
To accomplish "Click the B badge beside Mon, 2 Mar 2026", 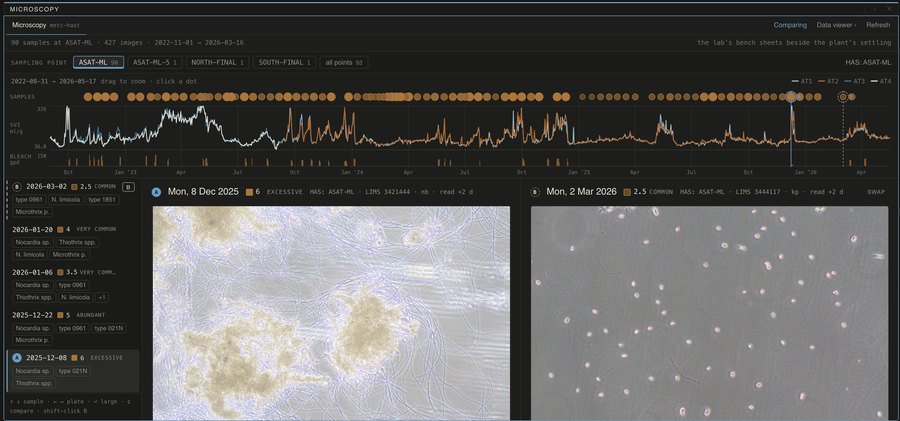I will [535, 192].
